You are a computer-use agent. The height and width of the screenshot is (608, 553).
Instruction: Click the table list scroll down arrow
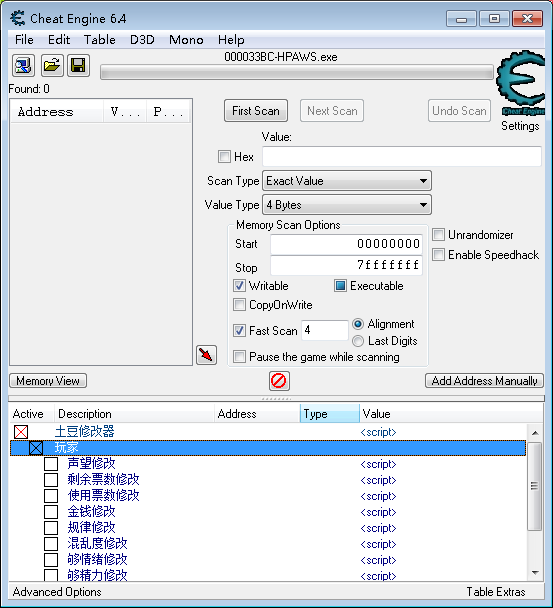[x=535, y=573]
